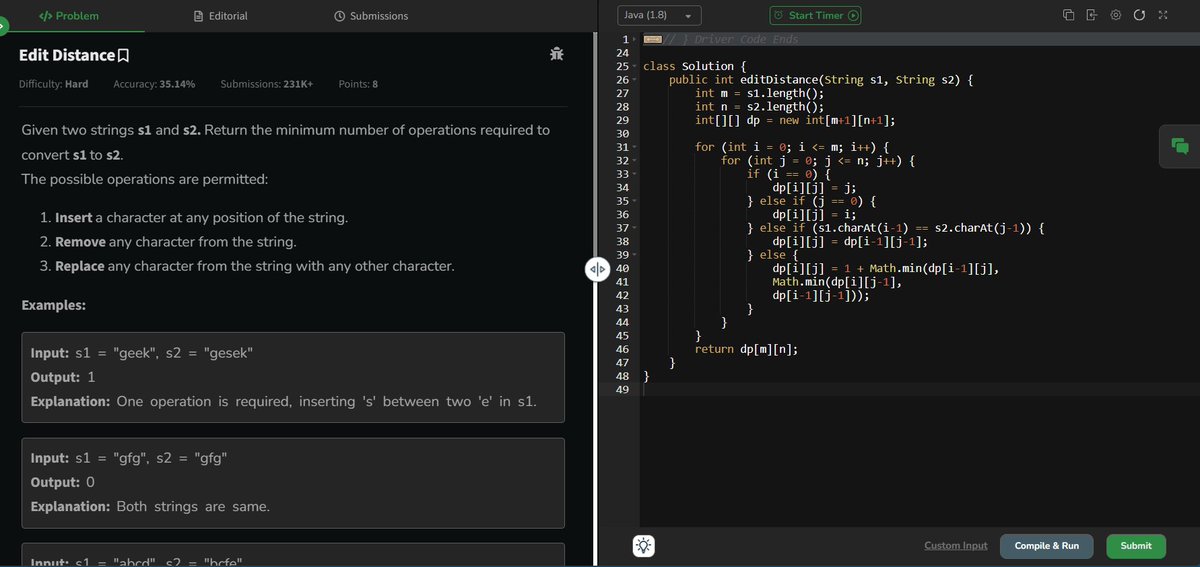Collapse inner for loop fold at line 32
Viewport: 1200px width, 567px height.
point(636,160)
